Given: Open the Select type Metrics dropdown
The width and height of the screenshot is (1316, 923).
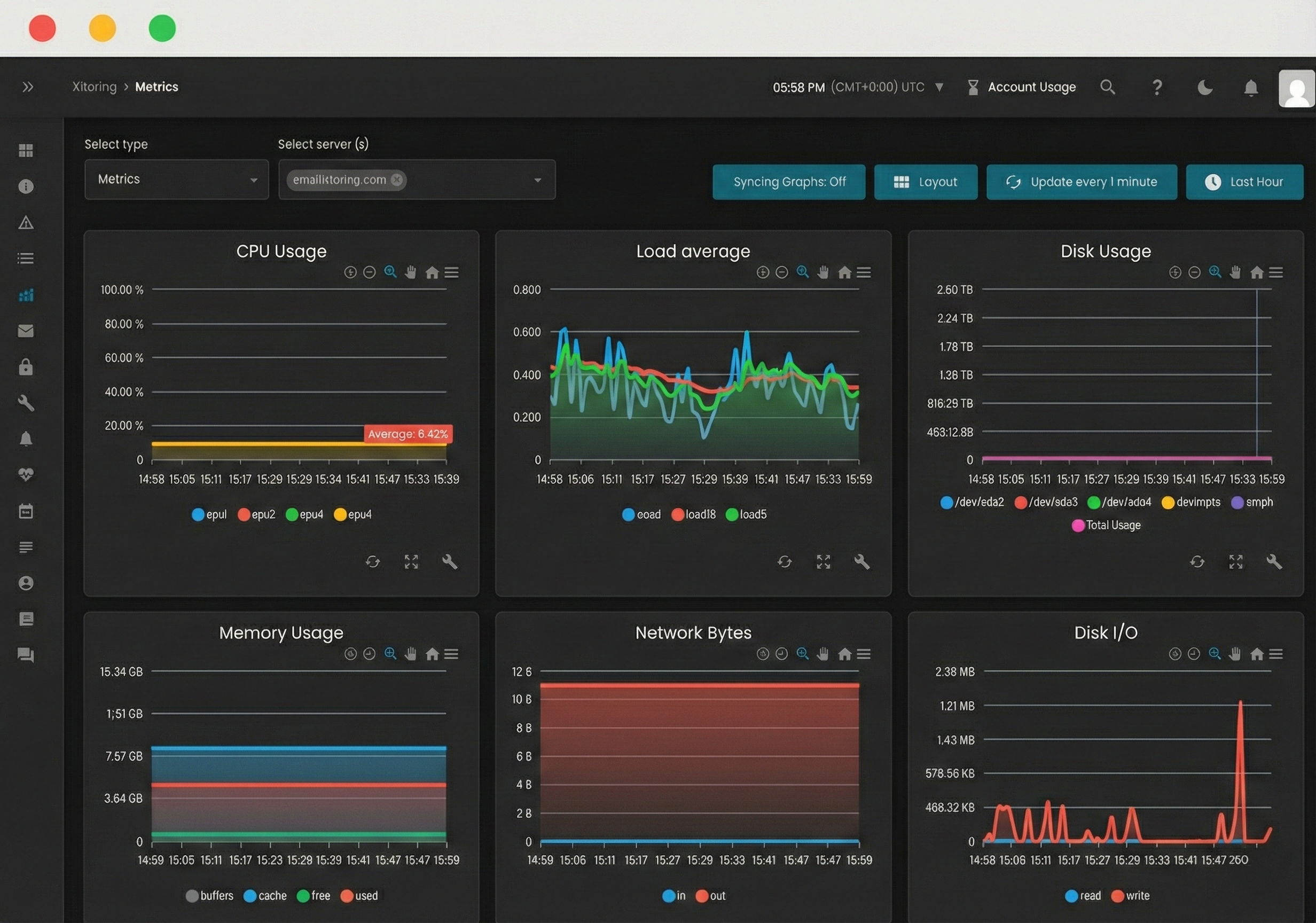Looking at the screenshot, I should click(175, 179).
